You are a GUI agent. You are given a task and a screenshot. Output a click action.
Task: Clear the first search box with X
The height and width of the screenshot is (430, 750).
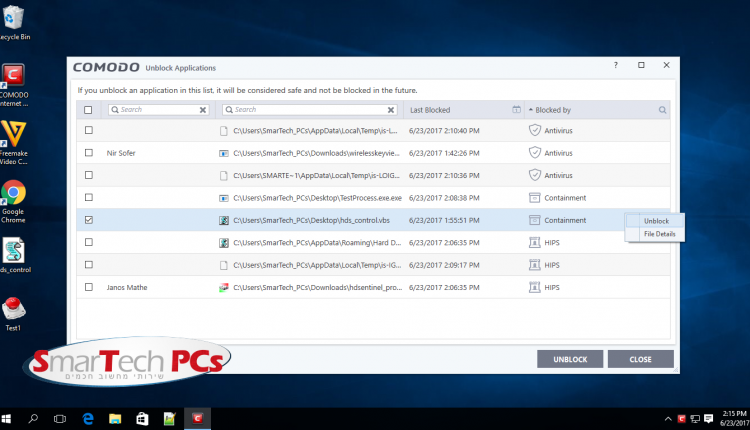(x=203, y=110)
